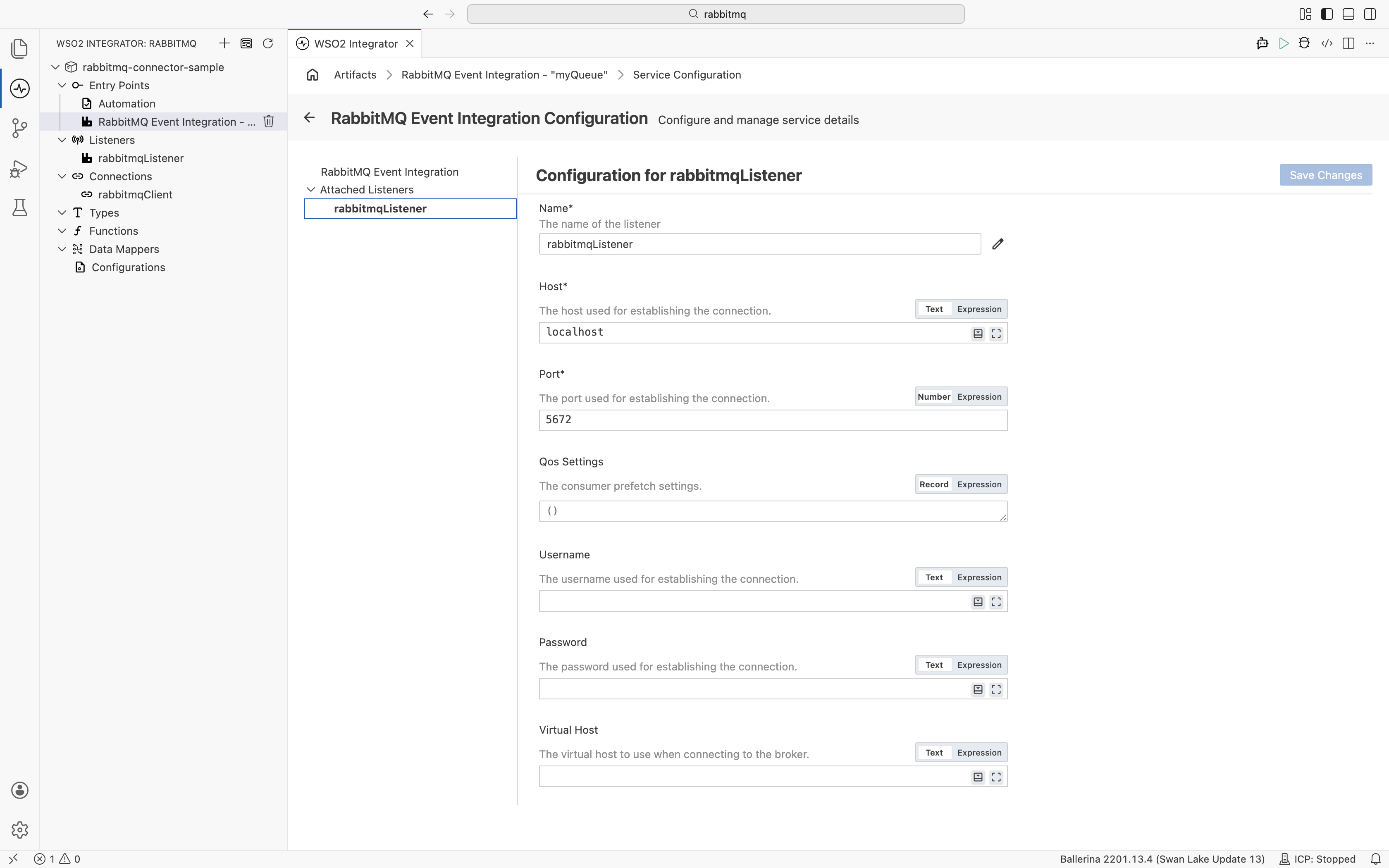Screen dimensions: 1389x868
Task: Focus the Qos Settings record field
Action: tap(773, 511)
